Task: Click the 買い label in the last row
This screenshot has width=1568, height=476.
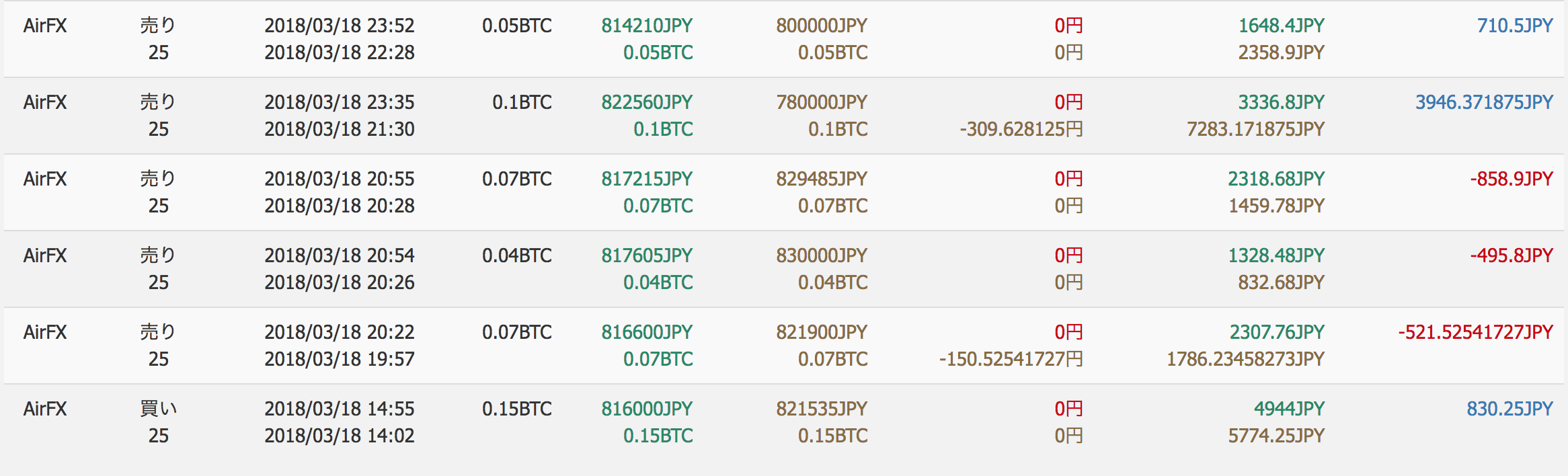Action: point(158,409)
